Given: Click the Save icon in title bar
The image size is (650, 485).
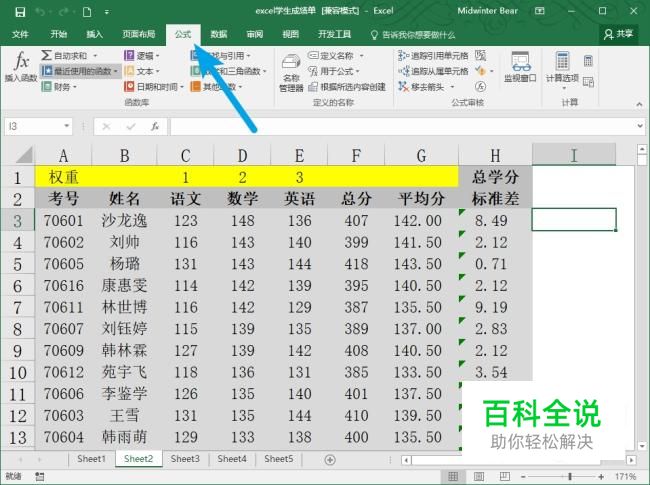Looking at the screenshot, I should [20, 12].
